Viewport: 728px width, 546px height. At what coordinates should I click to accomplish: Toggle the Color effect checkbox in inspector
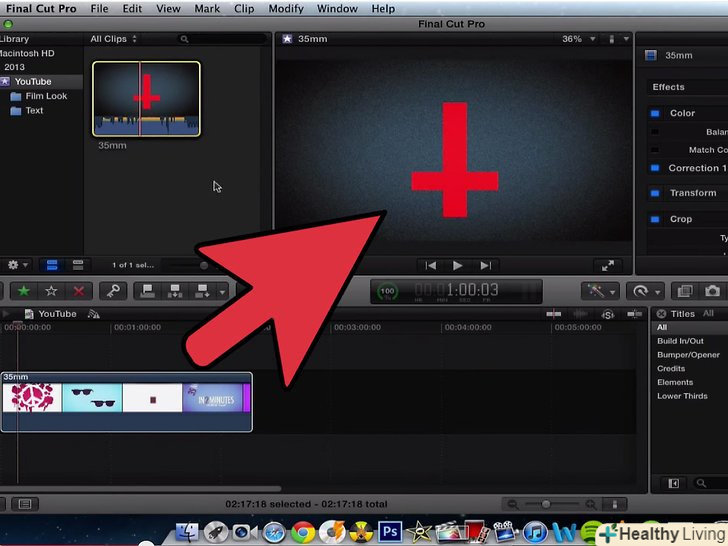point(655,113)
